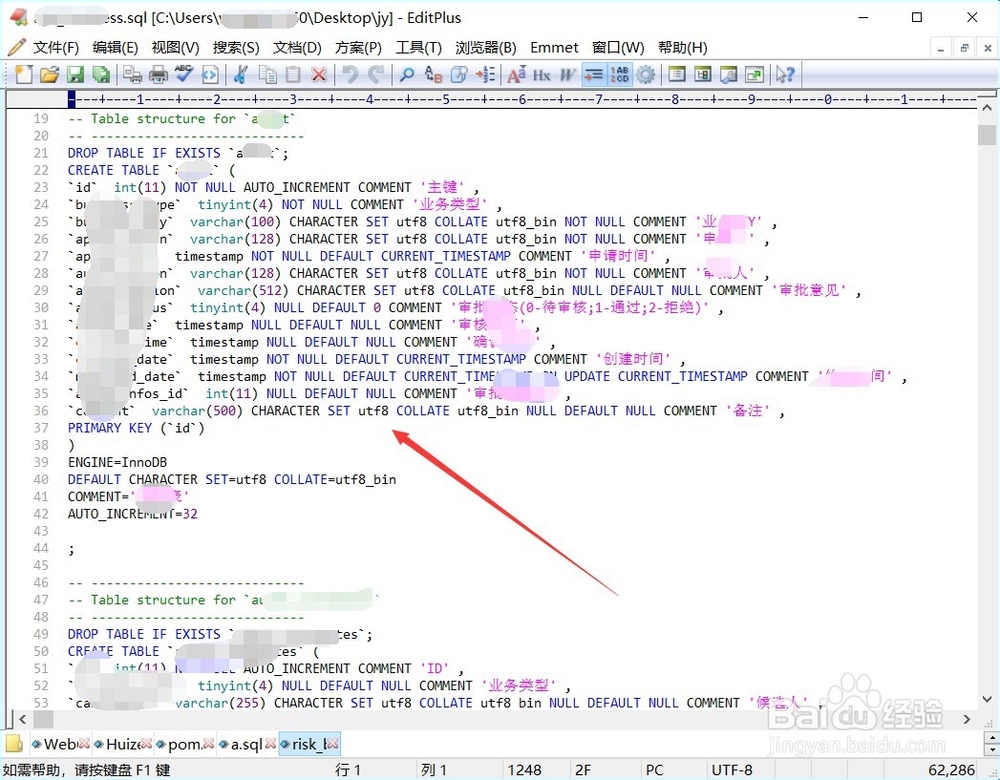
Task: Click line number 42 in gutter
Action: pos(41,514)
